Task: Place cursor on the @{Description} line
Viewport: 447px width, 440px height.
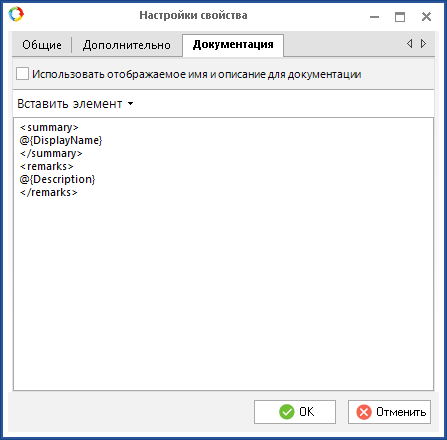Action: click(x=57, y=179)
